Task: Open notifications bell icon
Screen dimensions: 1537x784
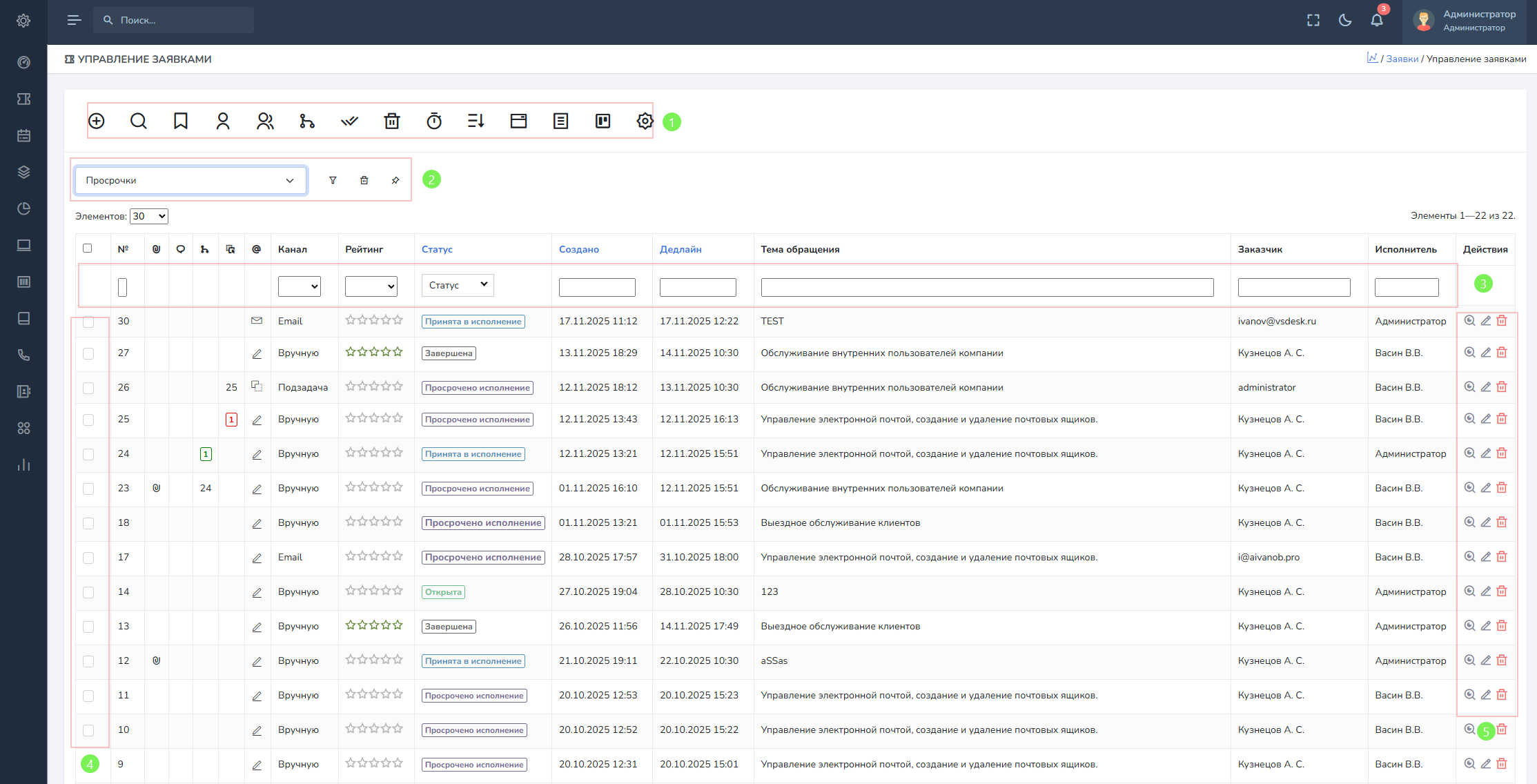Action: pos(1376,20)
